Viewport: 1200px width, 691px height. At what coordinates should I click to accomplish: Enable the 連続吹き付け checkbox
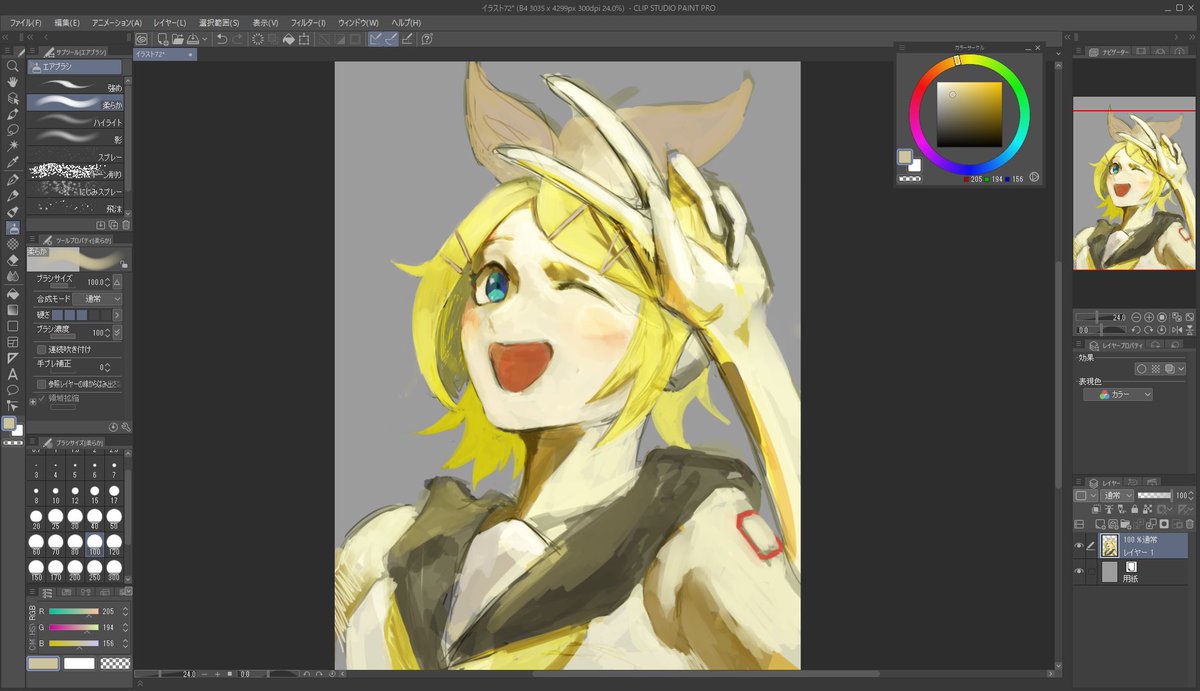[x=41, y=350]
